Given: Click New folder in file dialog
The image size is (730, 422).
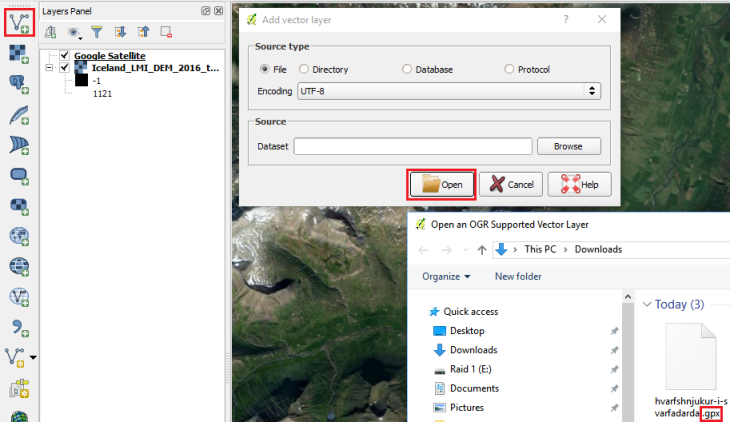Looking at the screenshot, I should click(518, 276).
